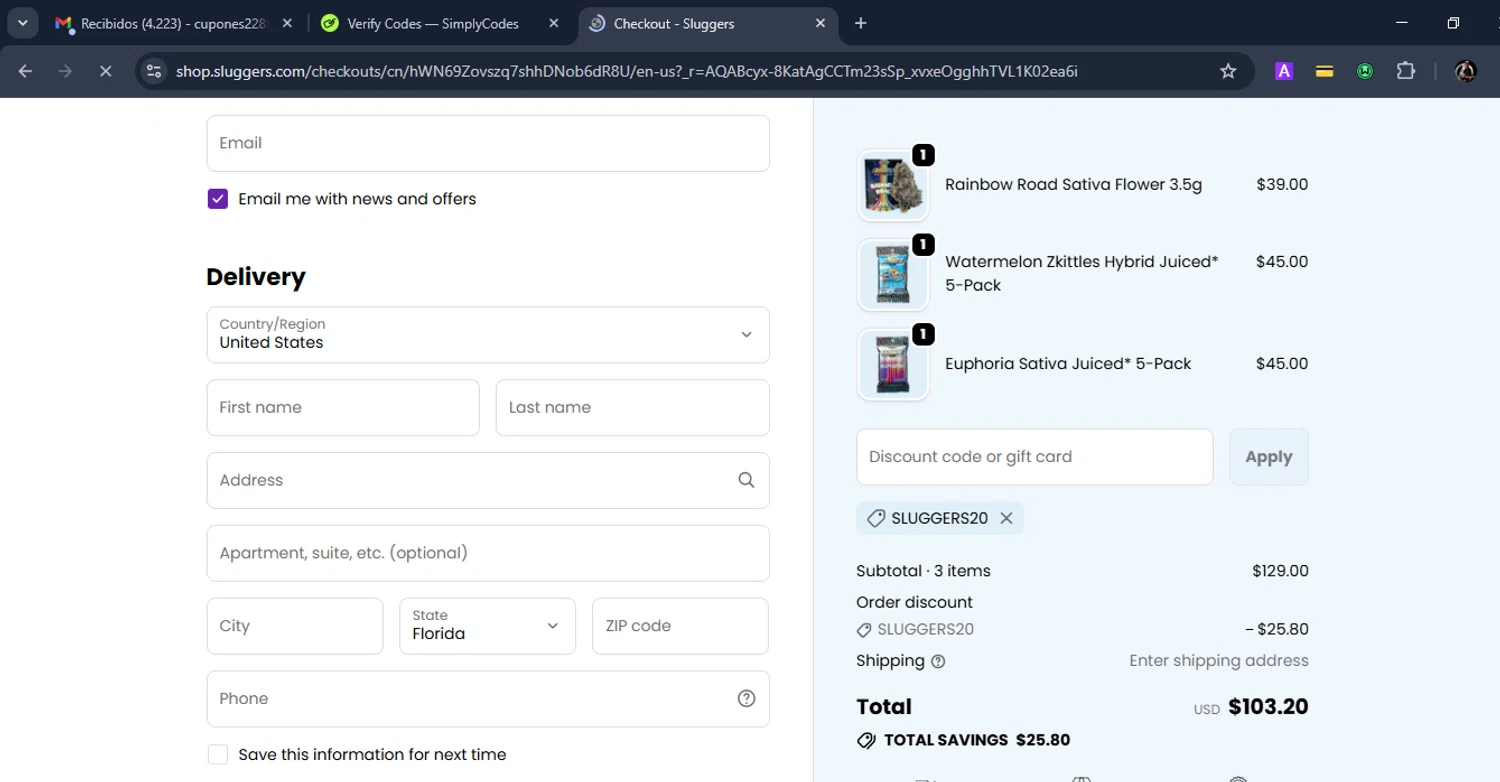Bookmark this page with the star icon
This screenshot has height=782, width=1500.
(1228, 71)
